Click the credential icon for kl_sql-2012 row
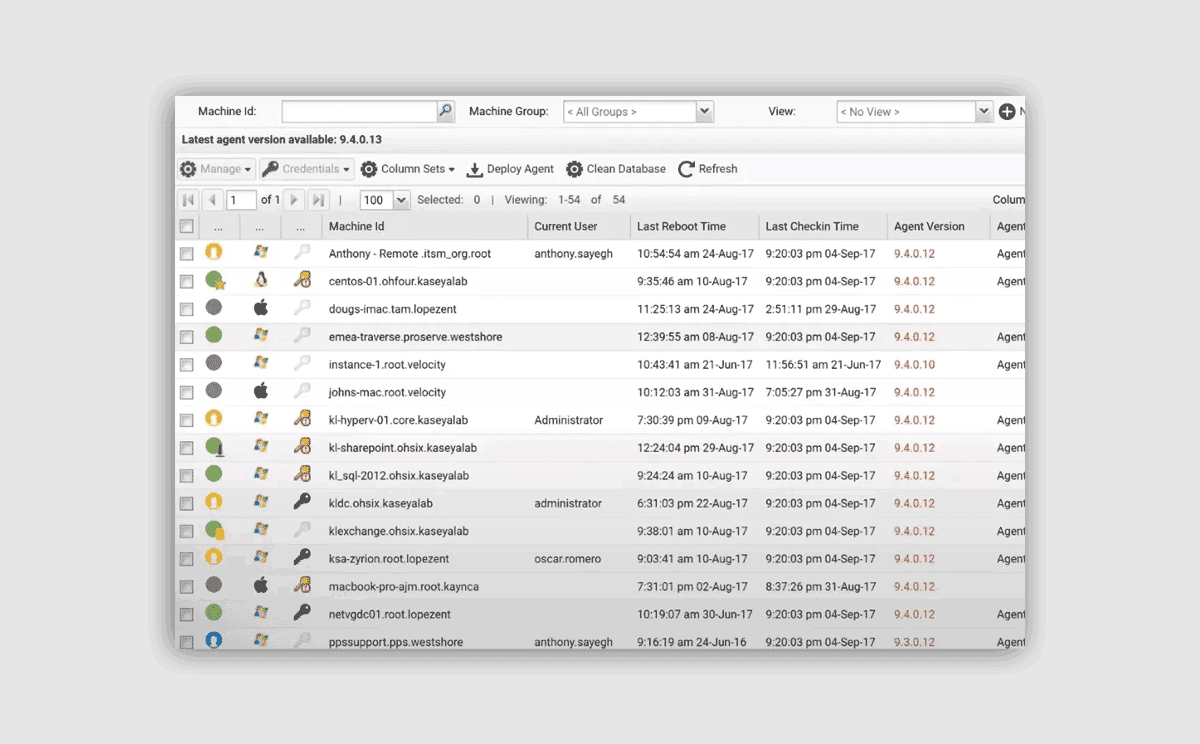The image size is (1200, 744). [x=302, y=474]
